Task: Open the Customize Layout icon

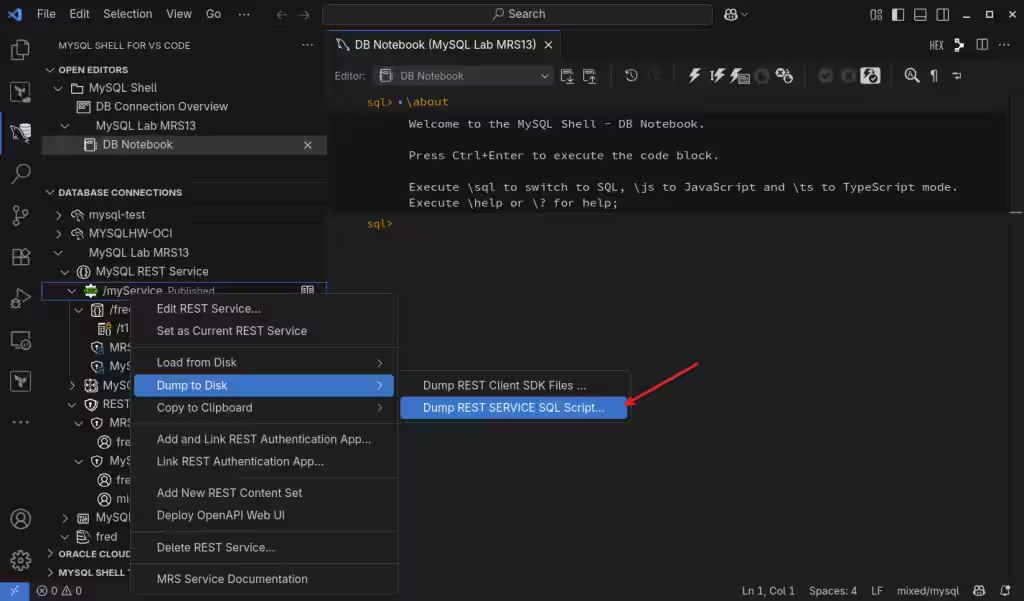Action: tap(876, 14)
